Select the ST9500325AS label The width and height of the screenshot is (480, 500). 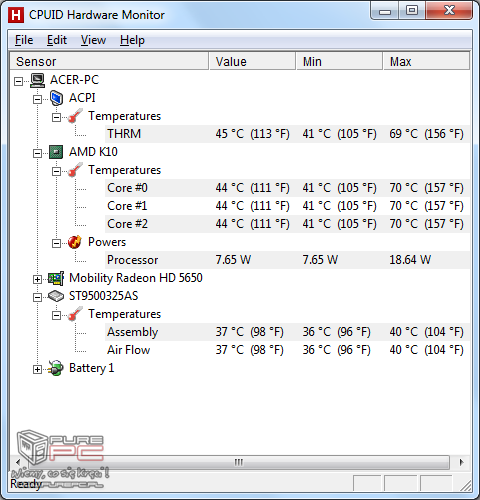(103, 296)
